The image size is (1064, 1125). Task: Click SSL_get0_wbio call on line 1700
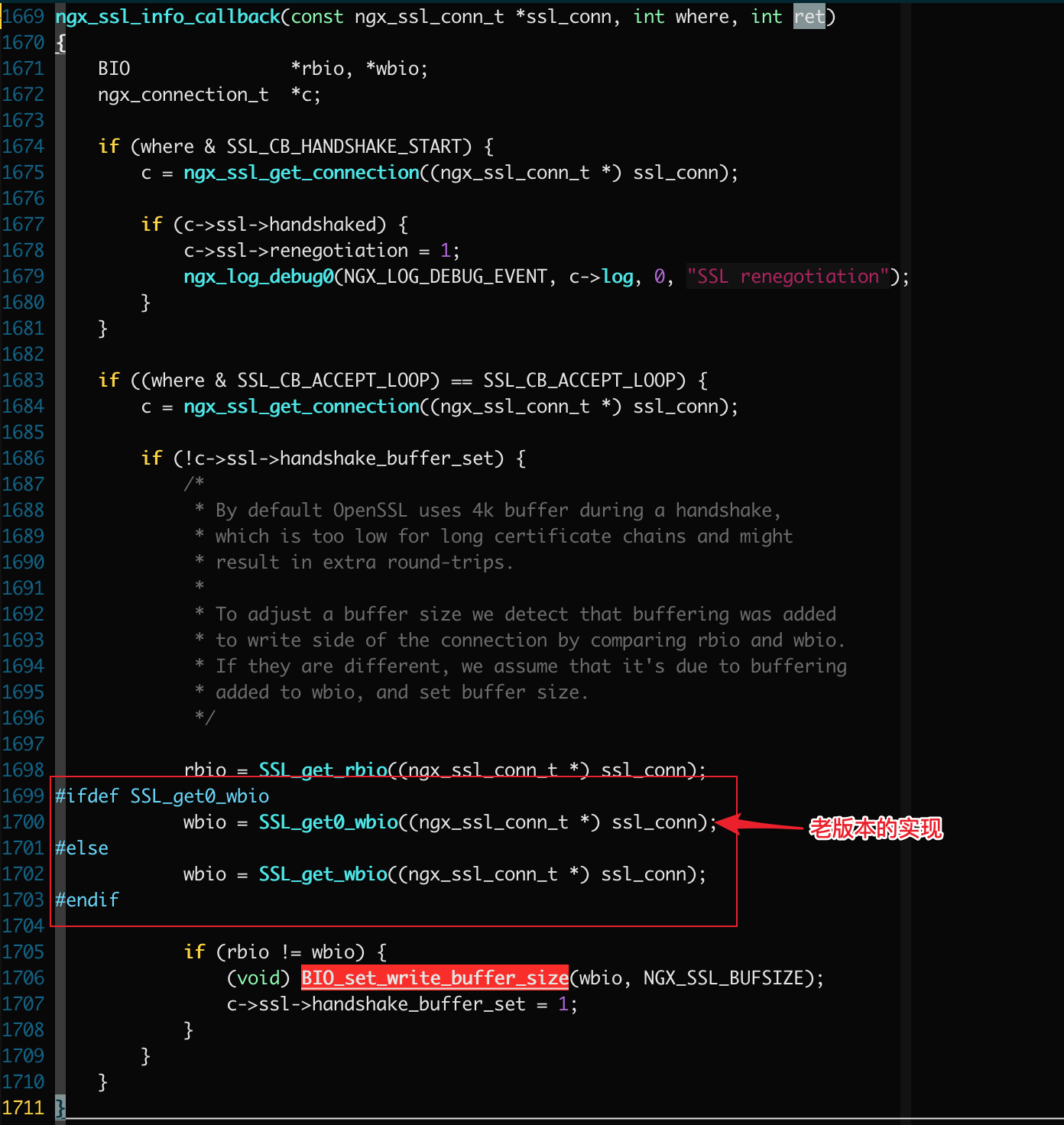click(x=329, y=822)
